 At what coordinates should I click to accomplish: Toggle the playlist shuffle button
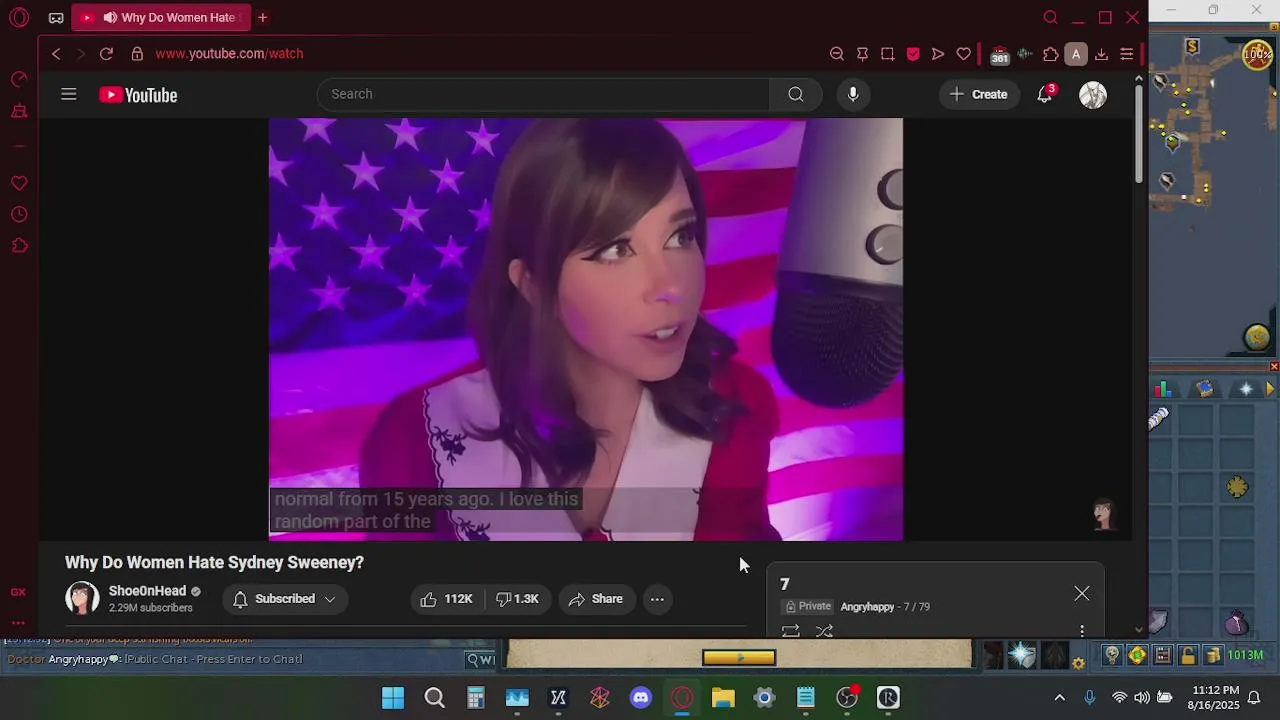click(824, 631)
